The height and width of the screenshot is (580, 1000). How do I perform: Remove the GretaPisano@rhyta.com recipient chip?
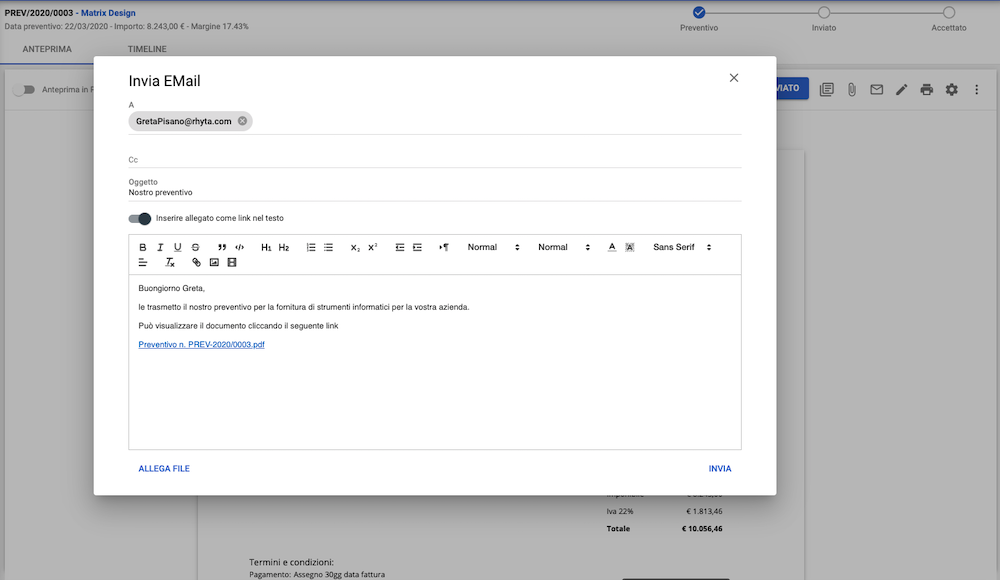pyautogui.click(x=242, y=121)
